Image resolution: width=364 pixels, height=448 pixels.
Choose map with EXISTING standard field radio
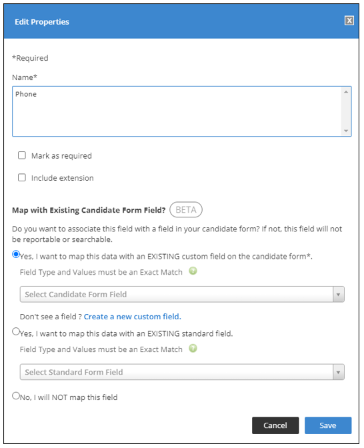[x=16, y=331]
